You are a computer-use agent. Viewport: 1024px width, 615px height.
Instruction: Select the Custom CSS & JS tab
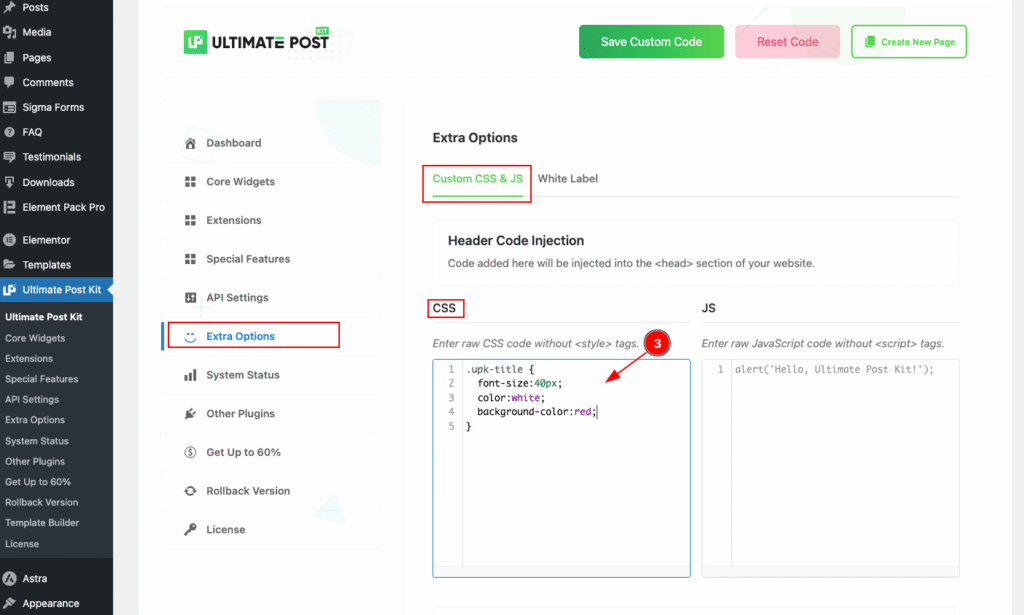tap(477, 179)
